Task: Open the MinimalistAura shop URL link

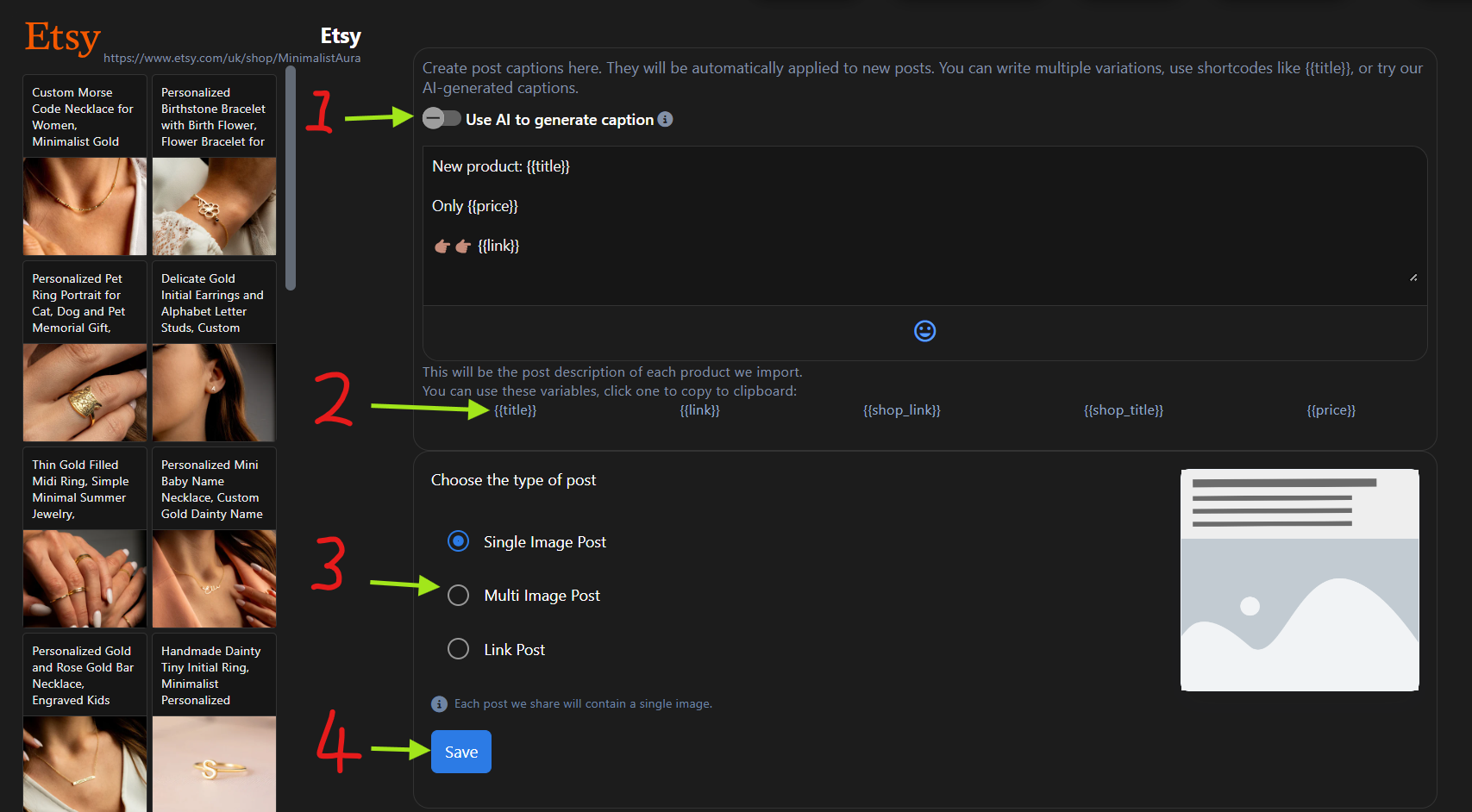Action: tap(232, 59)
